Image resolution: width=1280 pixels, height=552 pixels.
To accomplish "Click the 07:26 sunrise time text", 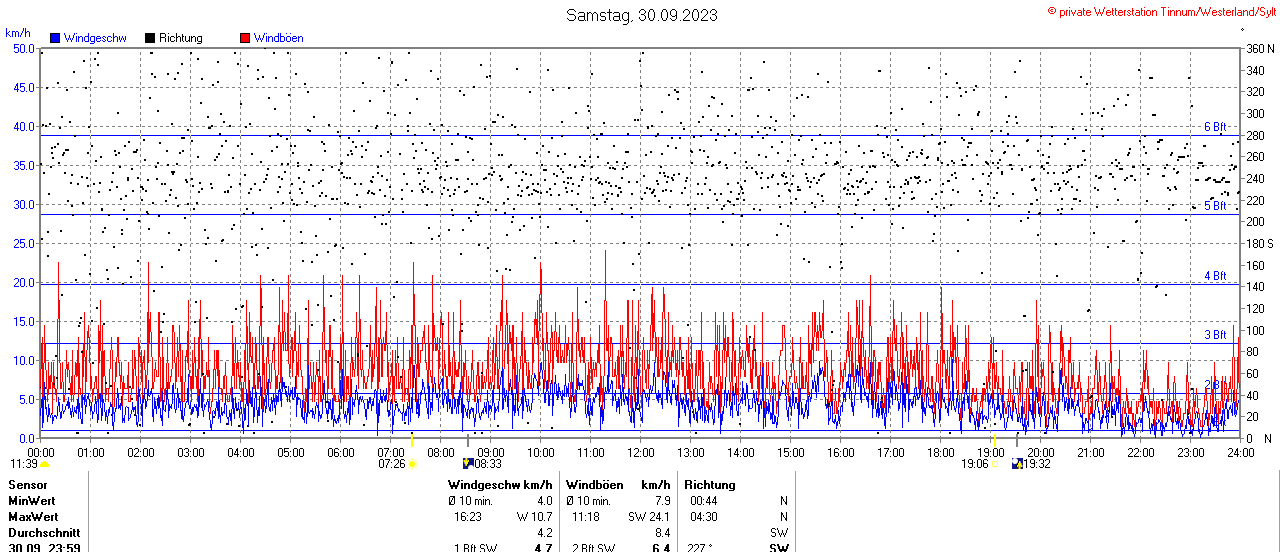I will click(392, 464).
